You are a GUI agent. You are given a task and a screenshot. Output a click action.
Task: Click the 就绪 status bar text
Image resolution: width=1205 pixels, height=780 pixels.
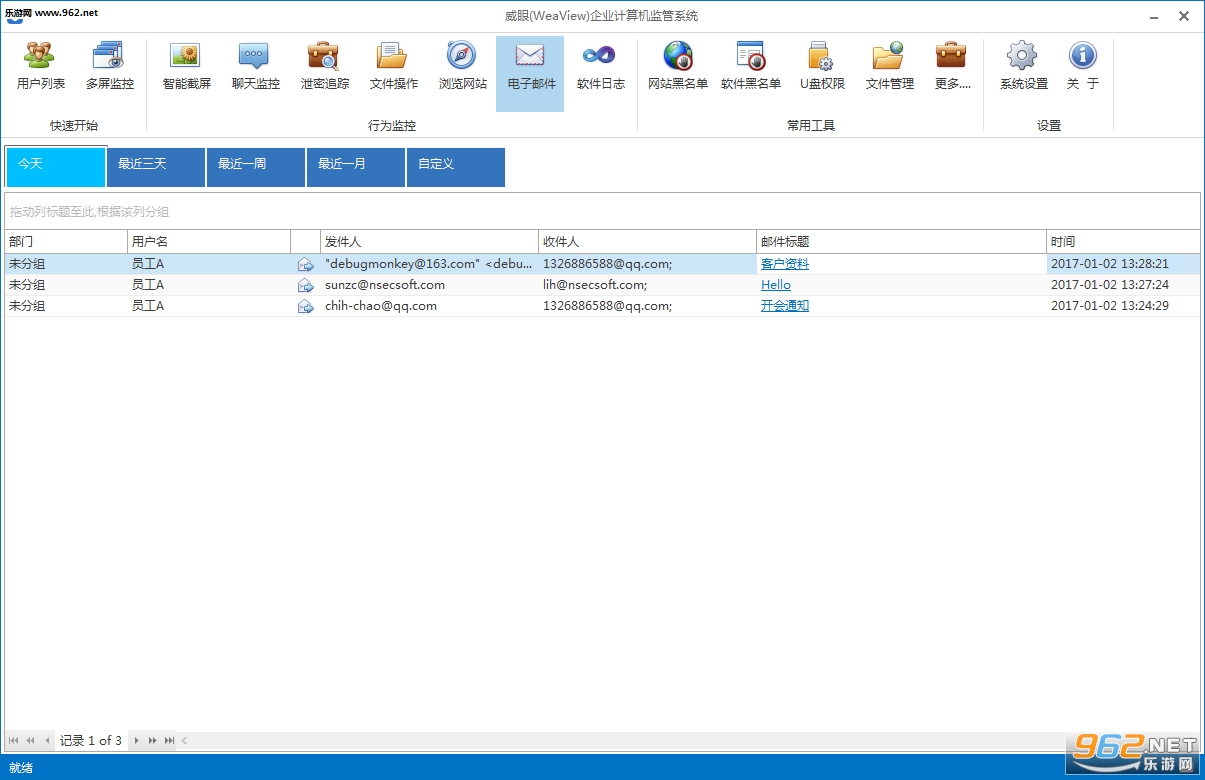21,768
